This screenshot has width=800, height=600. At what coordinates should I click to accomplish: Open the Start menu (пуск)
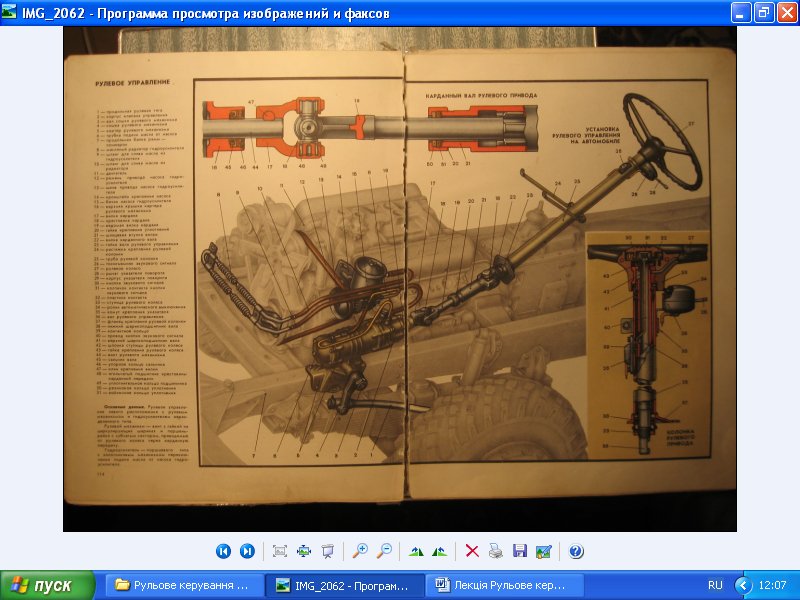pyautogui.click(x=47, y=585)
